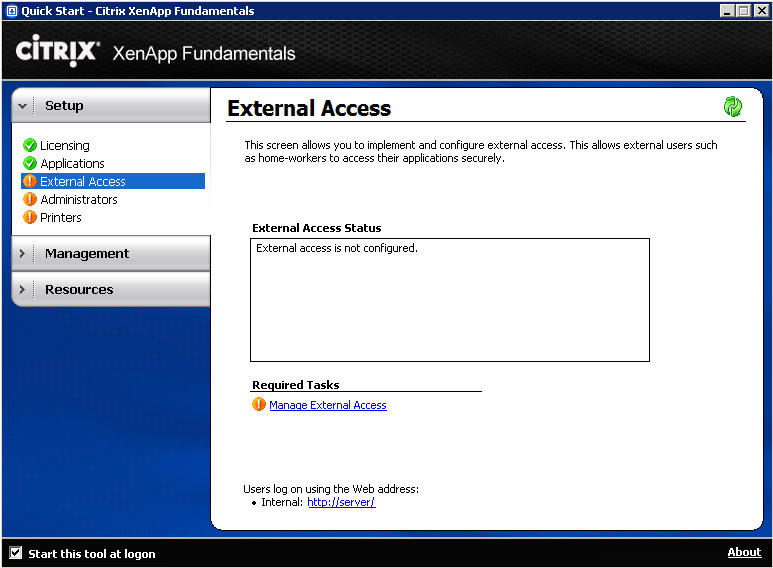Screen dimensions: 773x568
Task: Click the External Access page heading
Action: [x=309, y=108]
